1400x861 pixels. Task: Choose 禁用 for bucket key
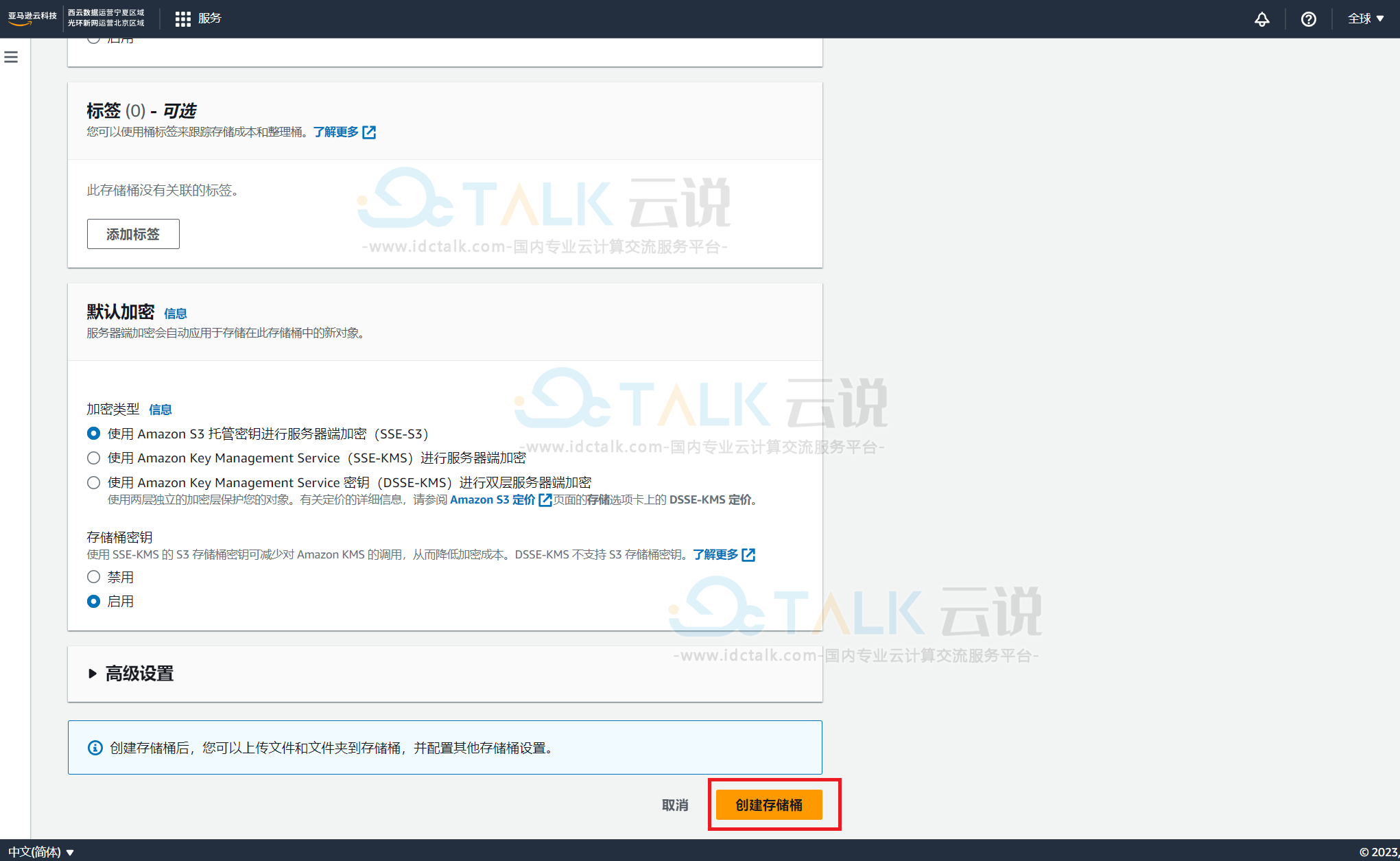[94, 577]
